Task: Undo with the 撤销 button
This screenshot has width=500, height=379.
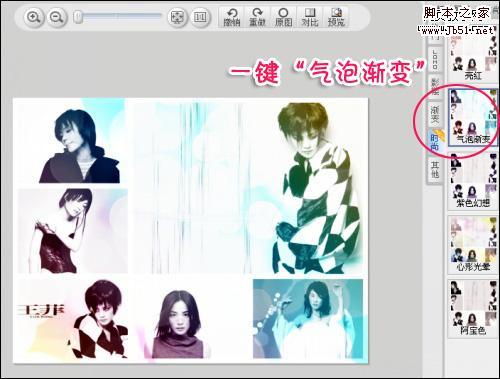Action: coord(232,17)
